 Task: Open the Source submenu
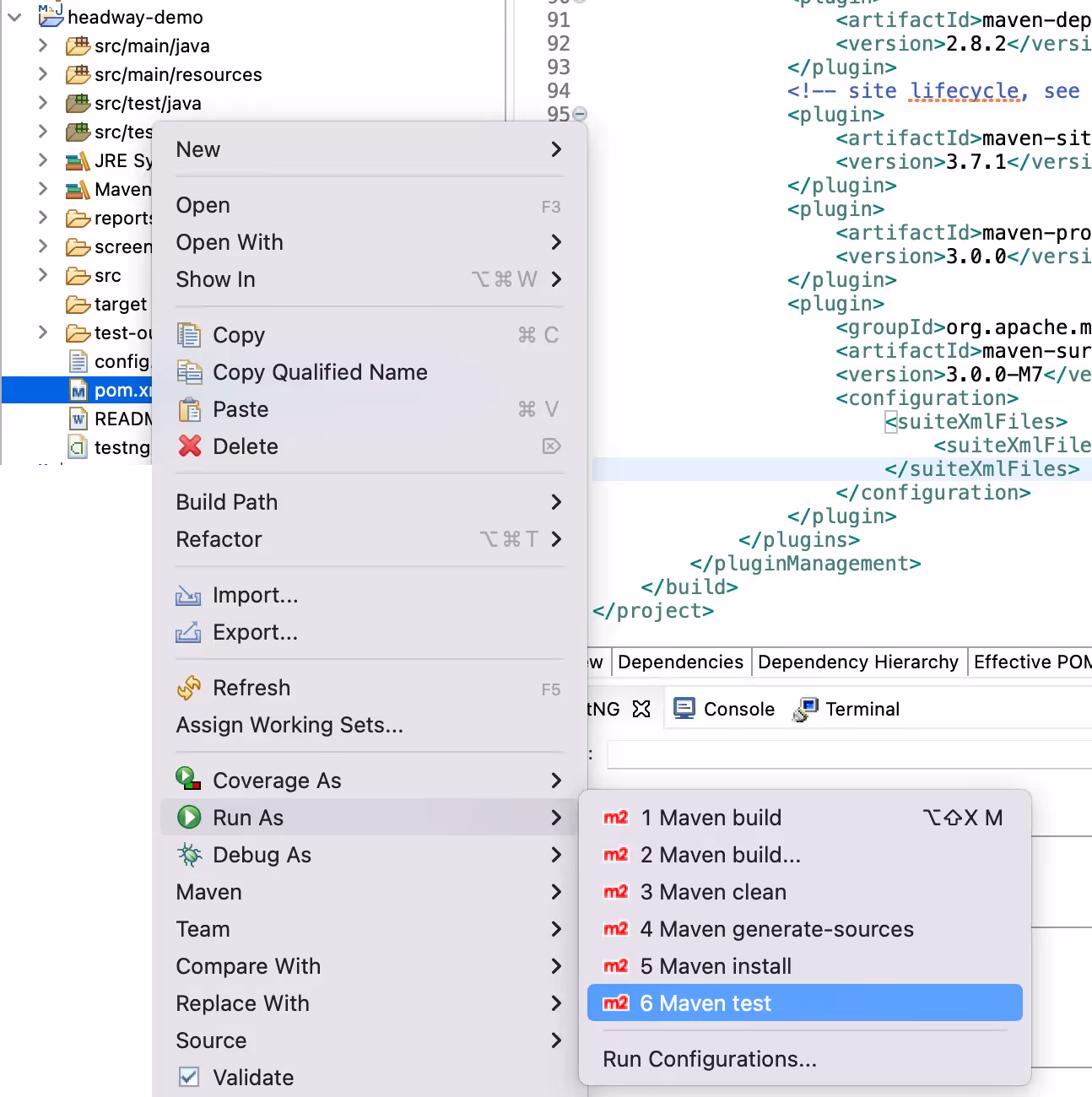pos(369,1040)
